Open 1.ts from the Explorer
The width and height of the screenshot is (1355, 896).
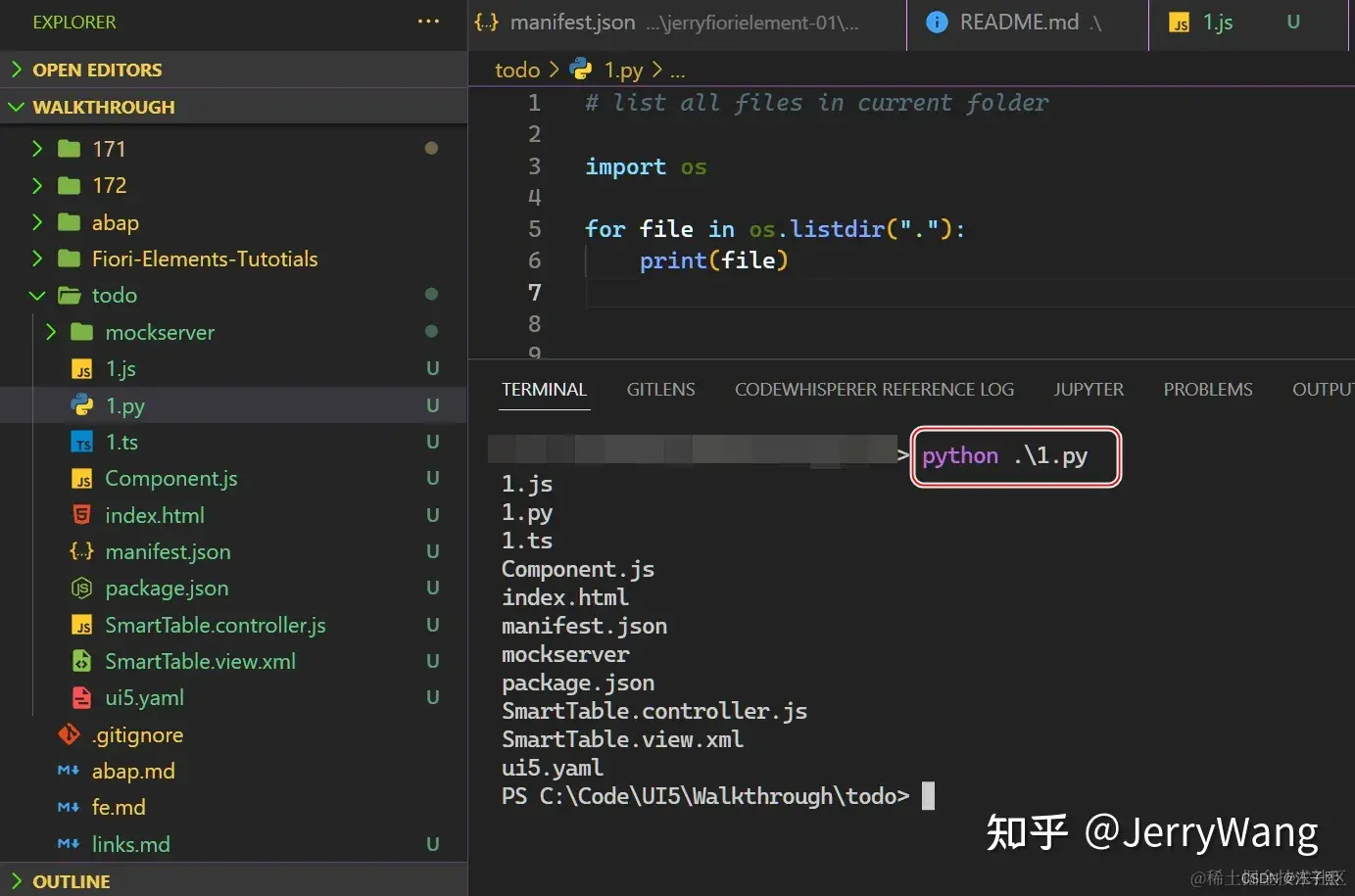click(233, 443)
